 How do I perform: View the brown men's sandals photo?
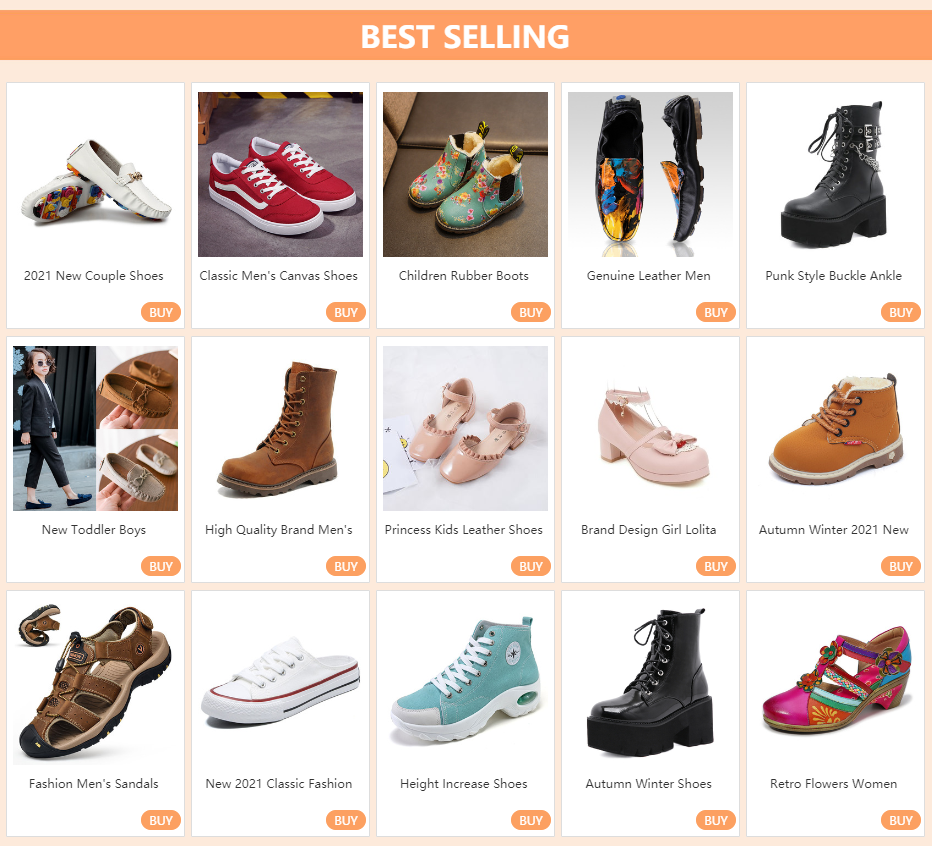point(96,683)
